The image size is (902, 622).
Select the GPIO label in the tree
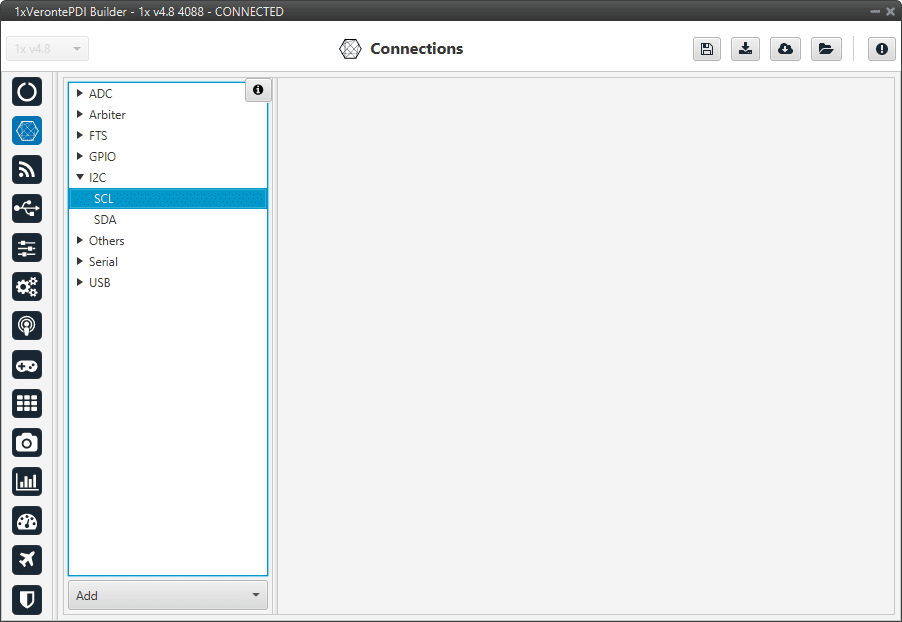[x=102, y=157]
